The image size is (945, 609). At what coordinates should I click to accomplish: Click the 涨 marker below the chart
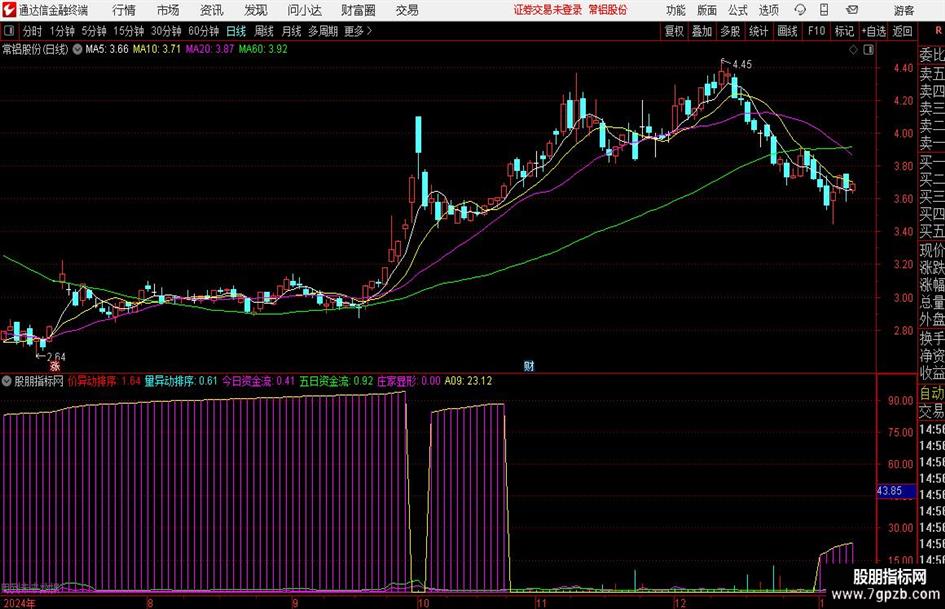(x=55, y=365)
